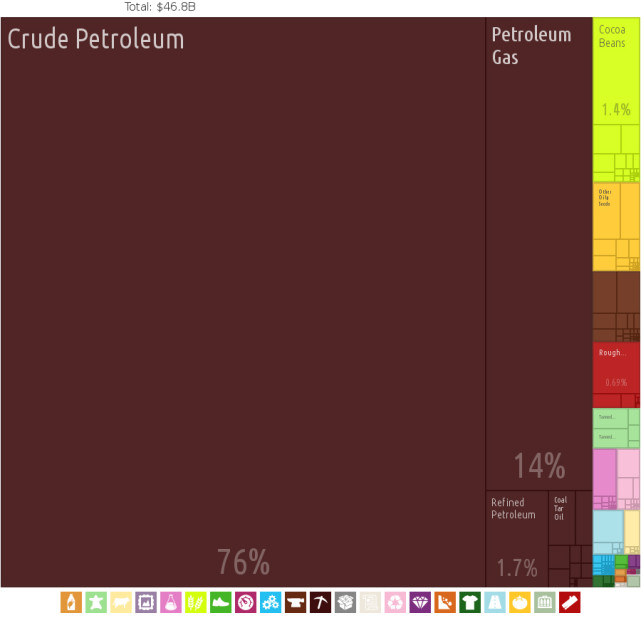Image resolution: width=641 pixels, height=618 pixels.
Task: Select the dark pickaxe mineral category icon
Action: click(x=320, y=602)
